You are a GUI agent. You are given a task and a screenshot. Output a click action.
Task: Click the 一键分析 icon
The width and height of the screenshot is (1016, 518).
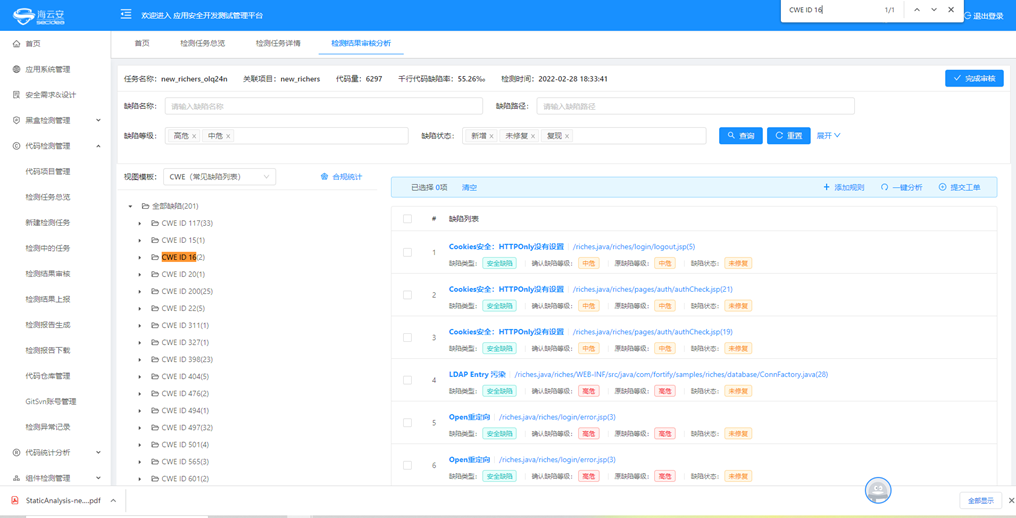(884, 187)
